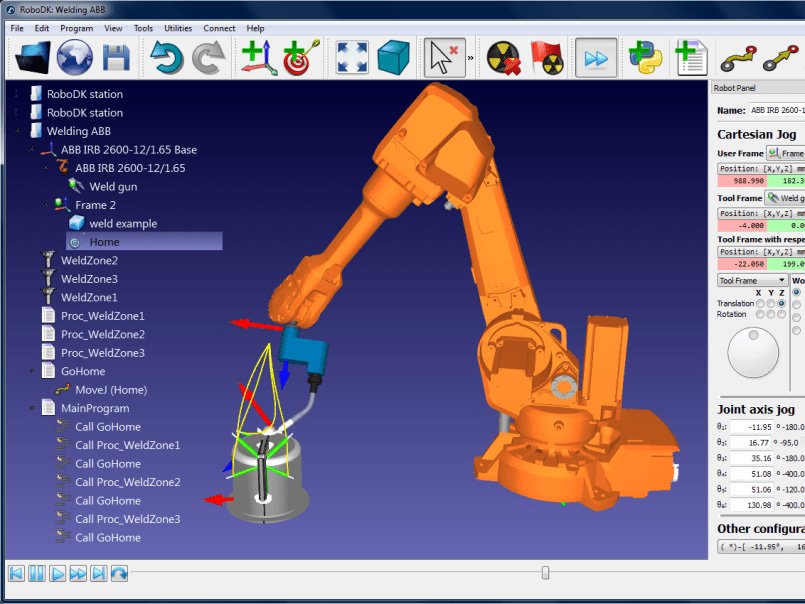Viewport: 805px width, 604px height.
Task: Open Position format dropdown under User Frame
Action: [761, 168]
